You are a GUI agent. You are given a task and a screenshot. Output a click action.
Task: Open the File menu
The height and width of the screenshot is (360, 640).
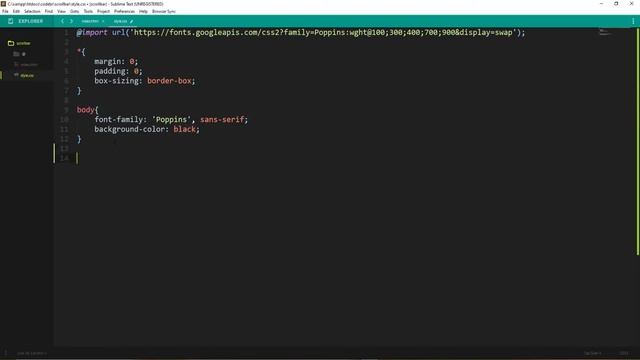point(5,11)
